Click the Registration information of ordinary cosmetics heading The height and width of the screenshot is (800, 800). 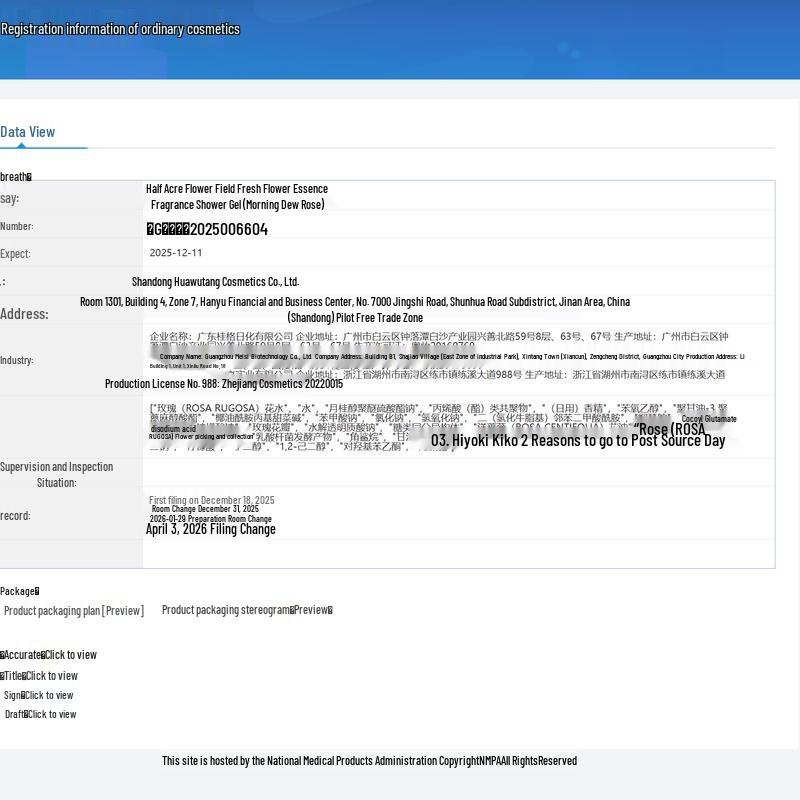click(x=120, y=29)
